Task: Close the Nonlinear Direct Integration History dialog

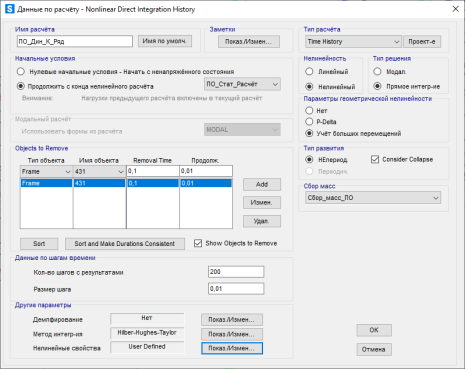Action: pos(455,9)
